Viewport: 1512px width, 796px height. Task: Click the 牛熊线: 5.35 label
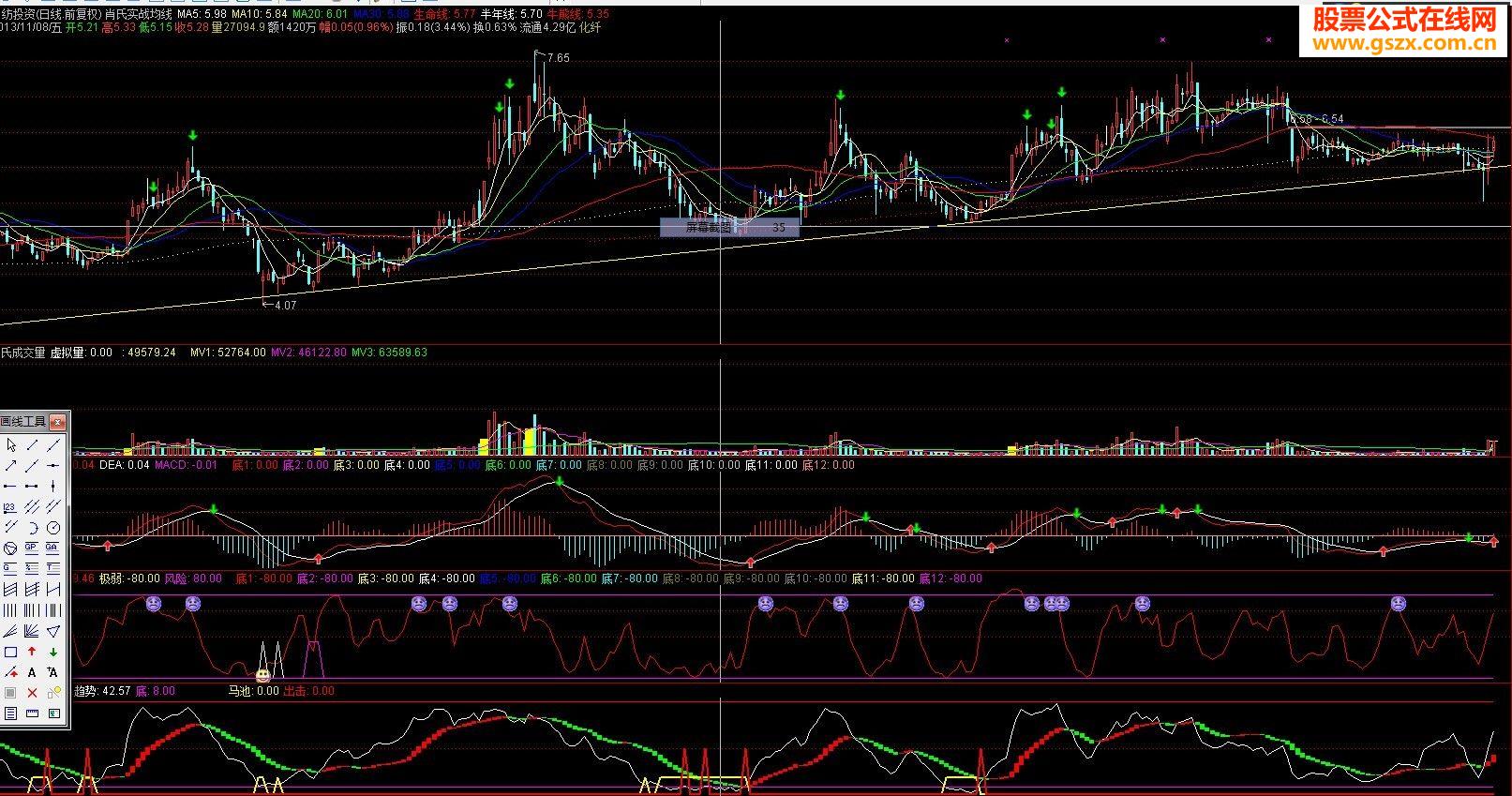click(577, 15)
